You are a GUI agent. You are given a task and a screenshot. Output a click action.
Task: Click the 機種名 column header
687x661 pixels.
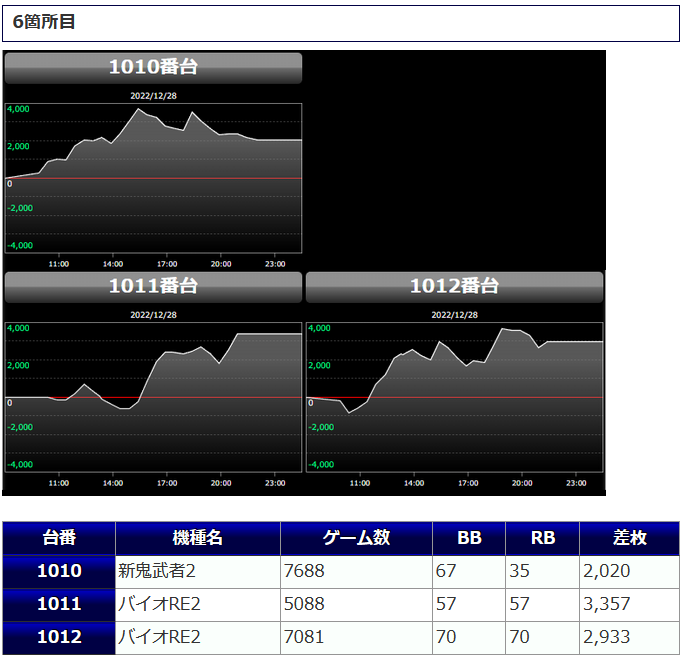pyautogui.click(x=198, y=538)
